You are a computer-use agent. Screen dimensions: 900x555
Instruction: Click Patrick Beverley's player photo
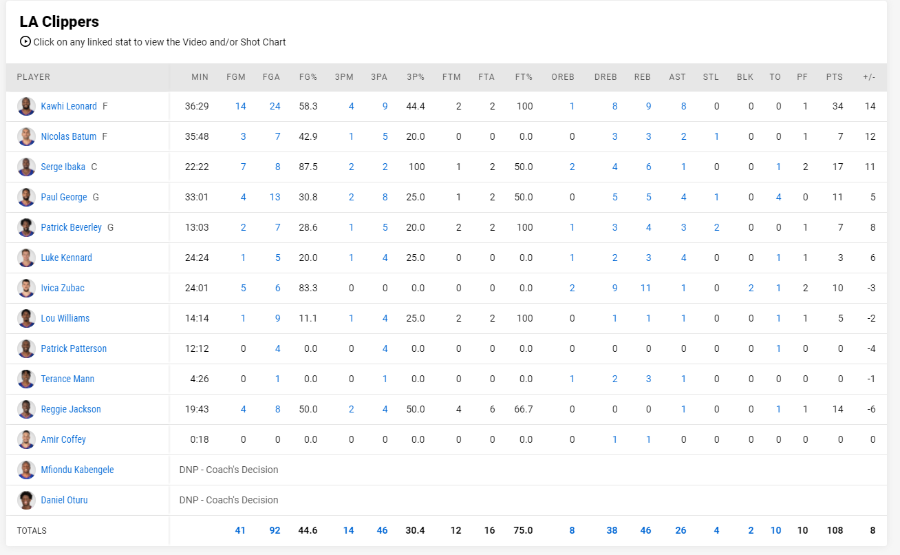coord(26,227)
